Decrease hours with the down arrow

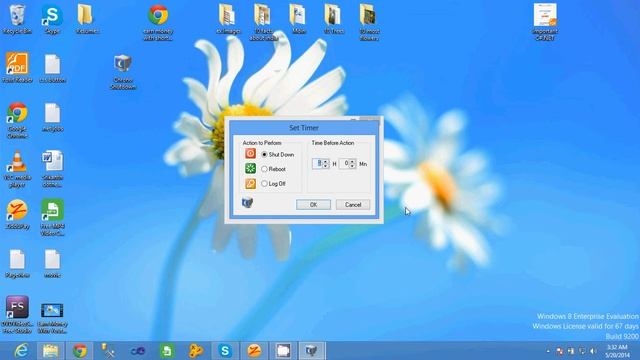click(x=325, y=166)
